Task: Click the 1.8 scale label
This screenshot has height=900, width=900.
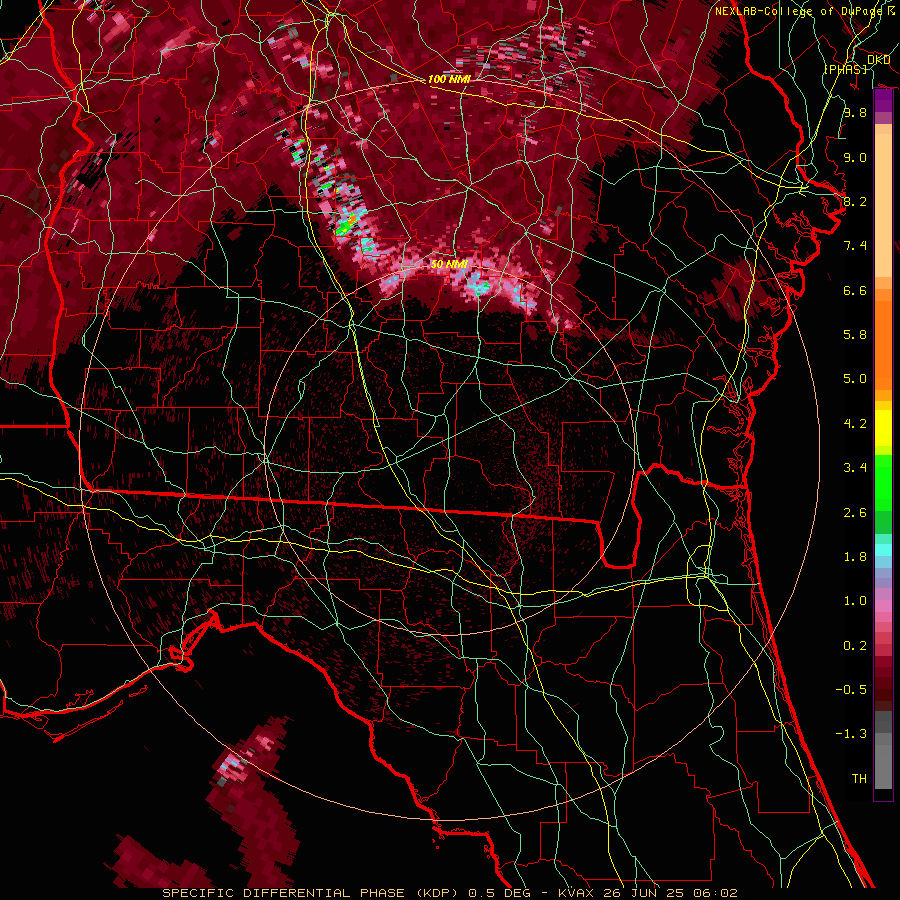Action: pyautogui.click(x=855, y=557)
